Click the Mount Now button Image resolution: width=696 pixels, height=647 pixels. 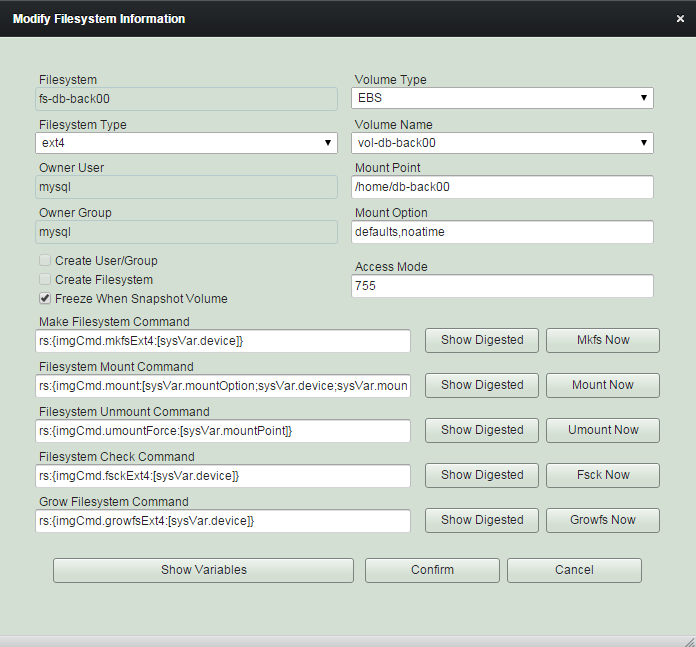click(x=603, y=385)
